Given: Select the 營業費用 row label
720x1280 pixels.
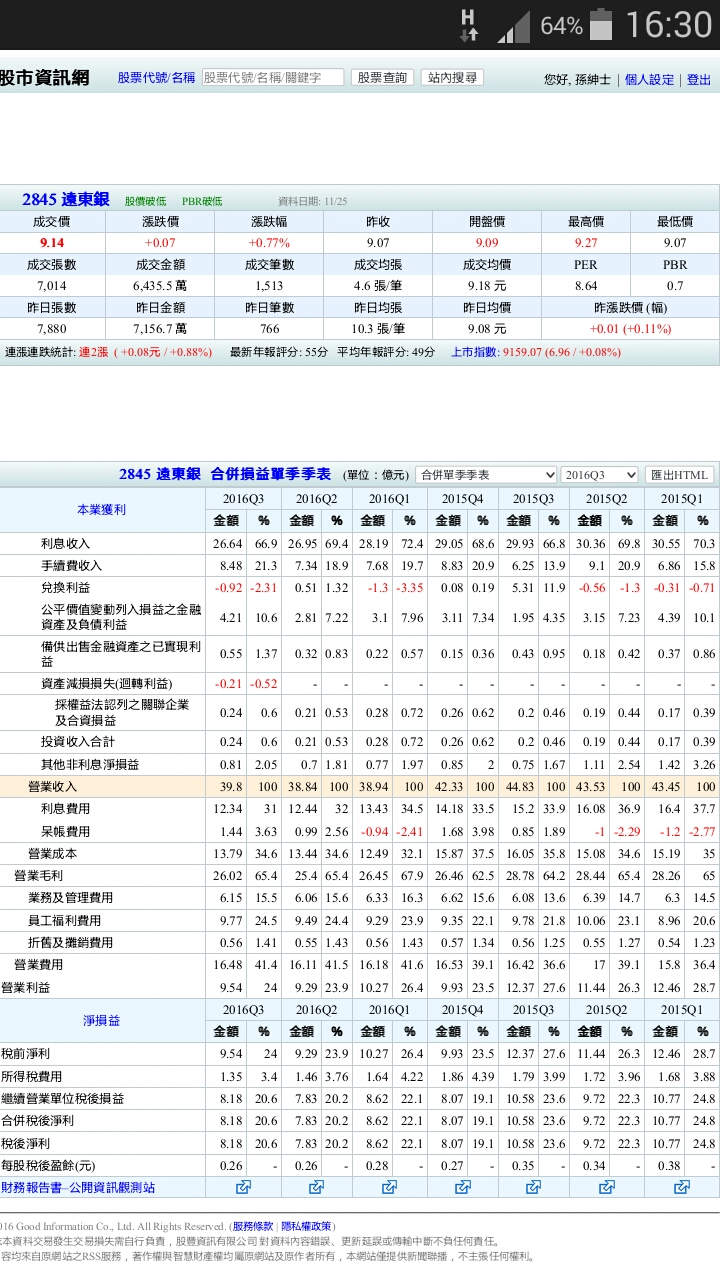Looking at the screenshot, I should pyautogui.click(x=39, y=965).
